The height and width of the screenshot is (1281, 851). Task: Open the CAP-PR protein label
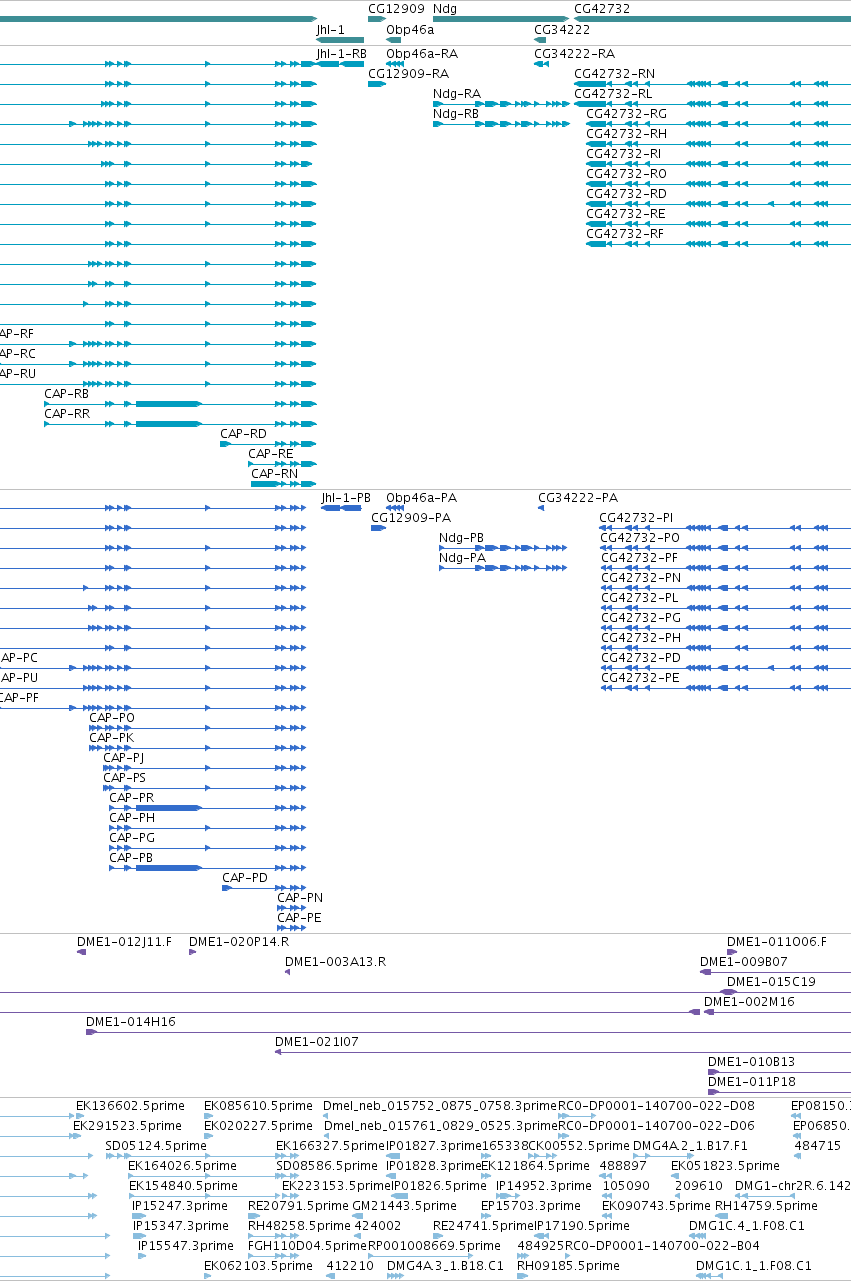[132, 797]
